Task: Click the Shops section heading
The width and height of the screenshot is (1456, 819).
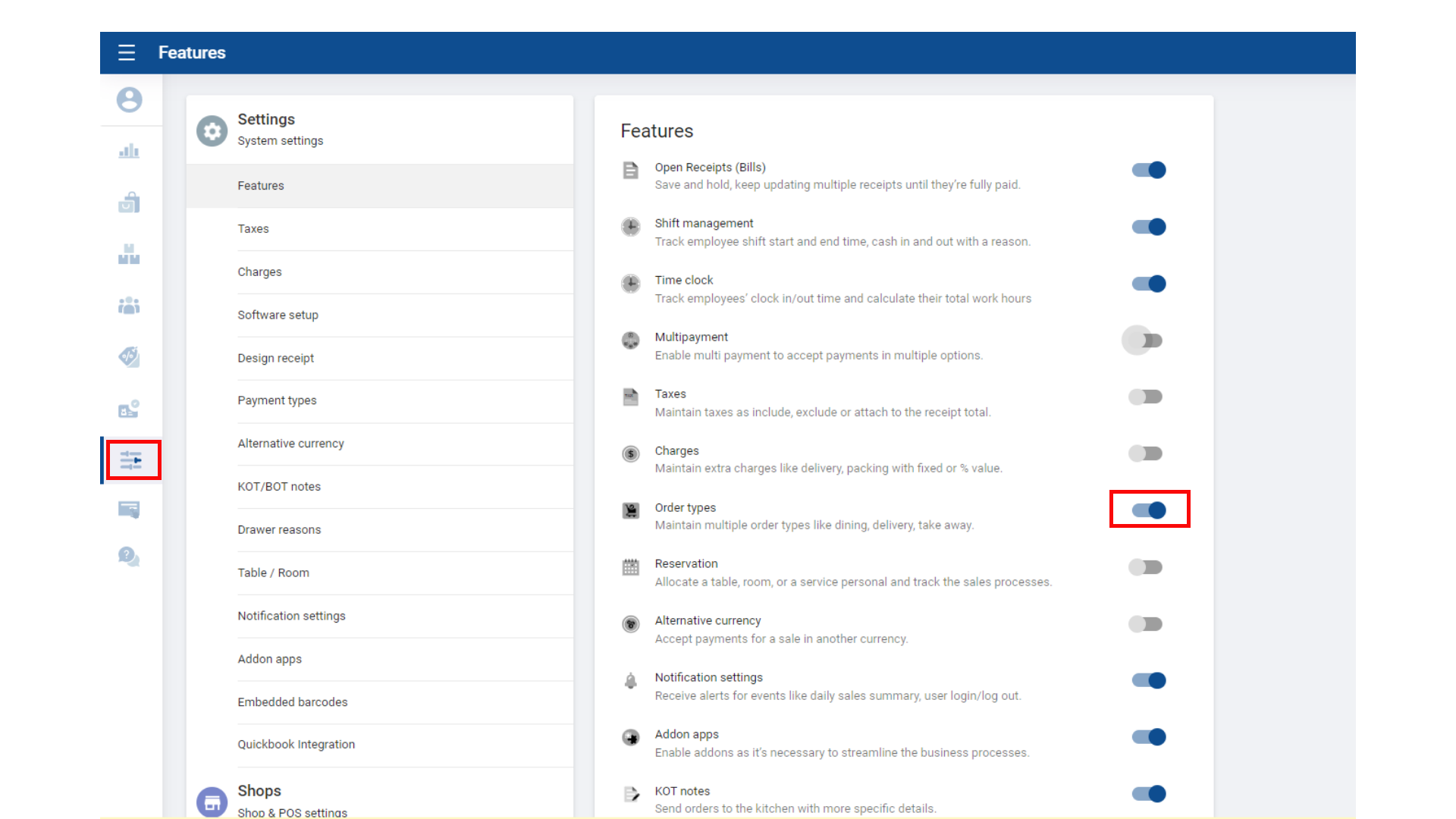Action: pyautogui.click(x=259, y=791)
